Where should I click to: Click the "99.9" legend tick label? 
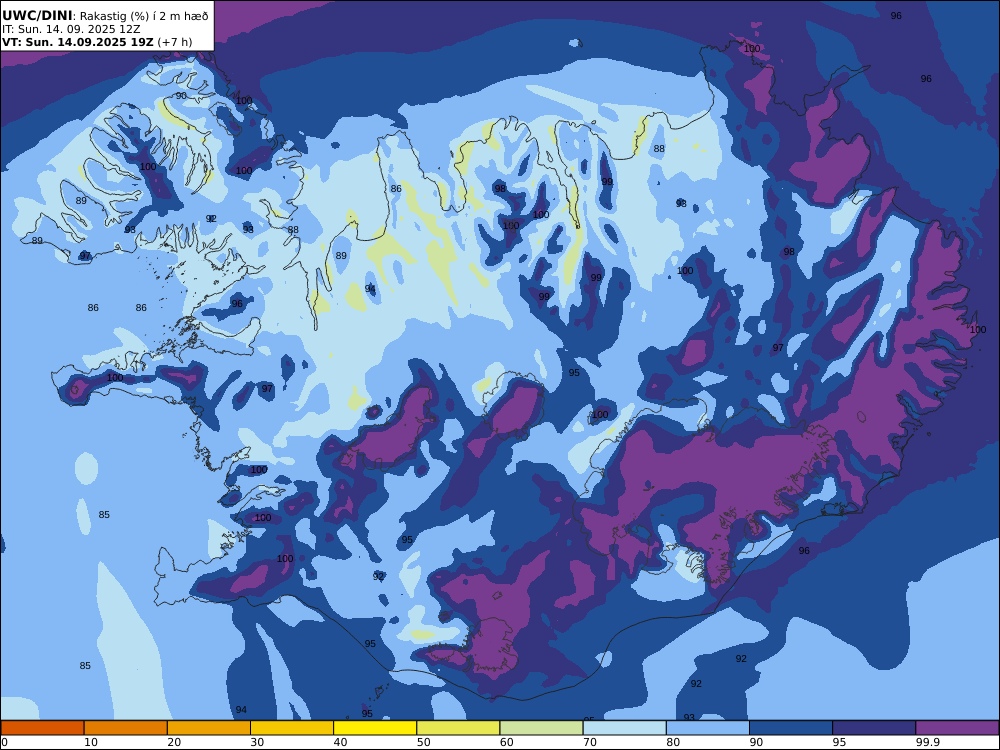pos(927,742)
